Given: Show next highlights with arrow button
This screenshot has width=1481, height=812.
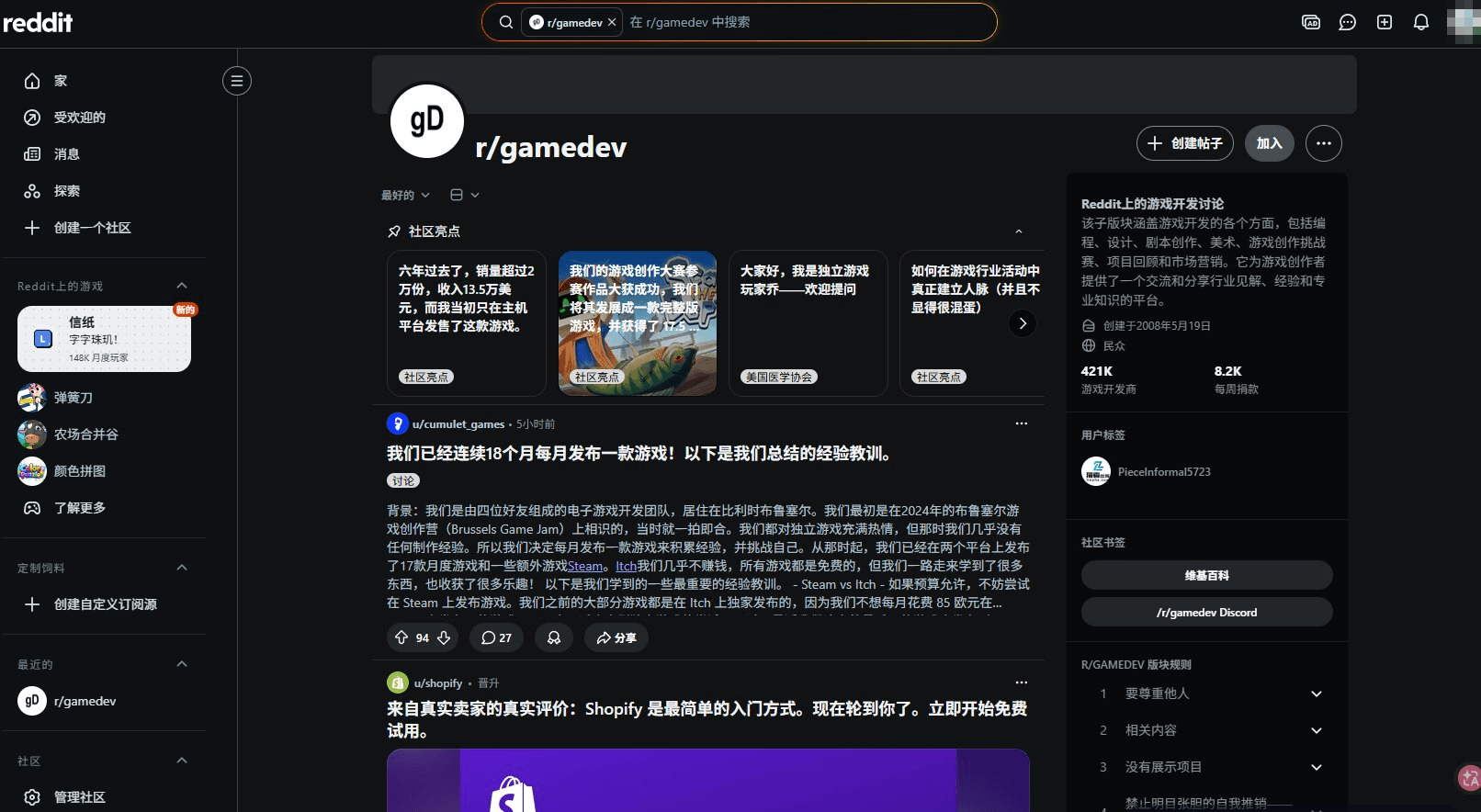Looking at the screenshot, I should [x=1023, y=323].
